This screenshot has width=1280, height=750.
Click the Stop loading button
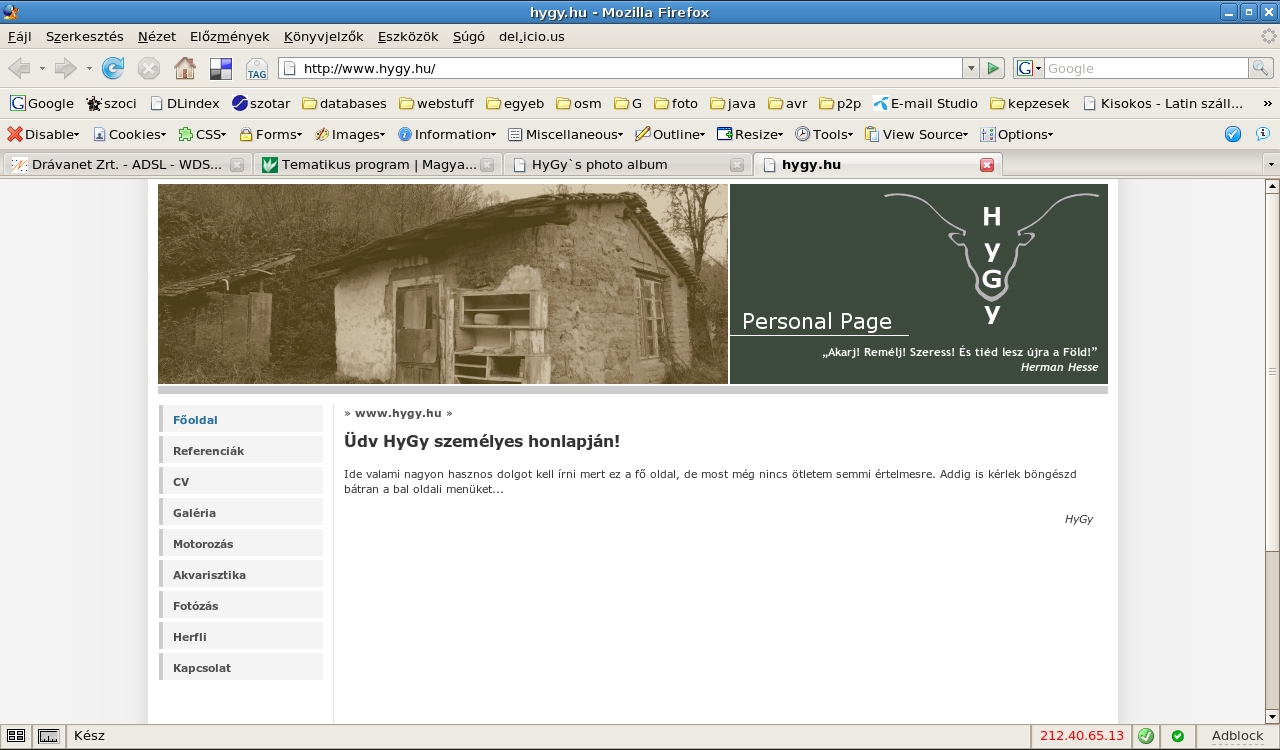[149, 68]
